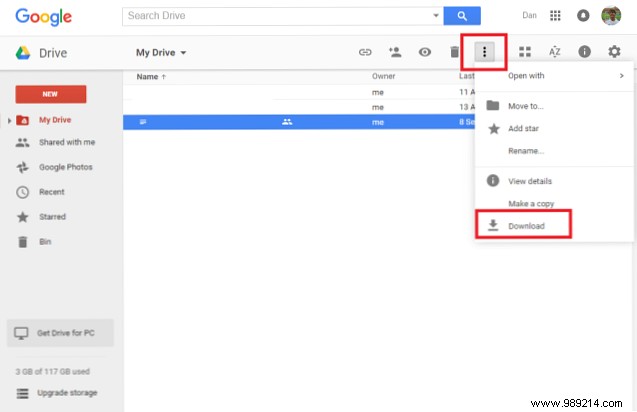Open the My Drive dropdown in toolbar
Screen dimensions: 637x412
(x=161, y=53)
